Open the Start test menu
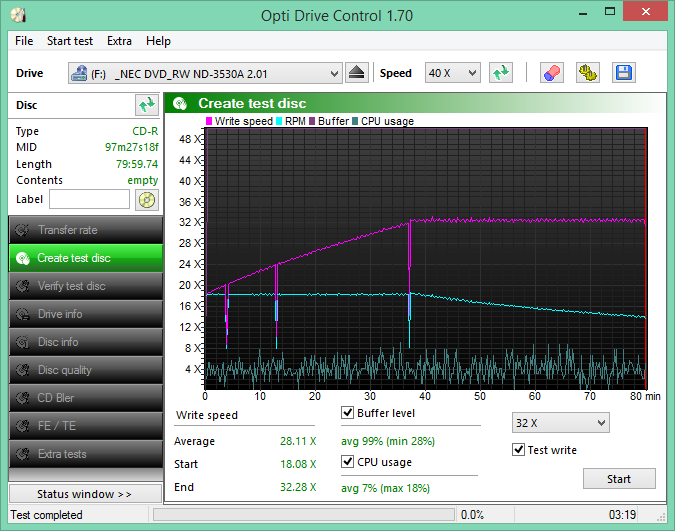Viewport: 675px width, 531px height. point(70,41)
